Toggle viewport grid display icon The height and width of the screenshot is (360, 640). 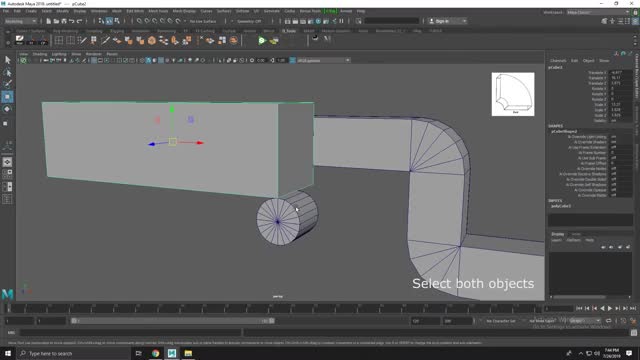point(94,60)
